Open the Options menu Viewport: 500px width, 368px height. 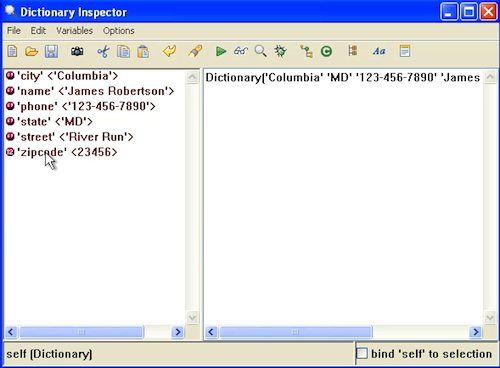coord(119,31)
